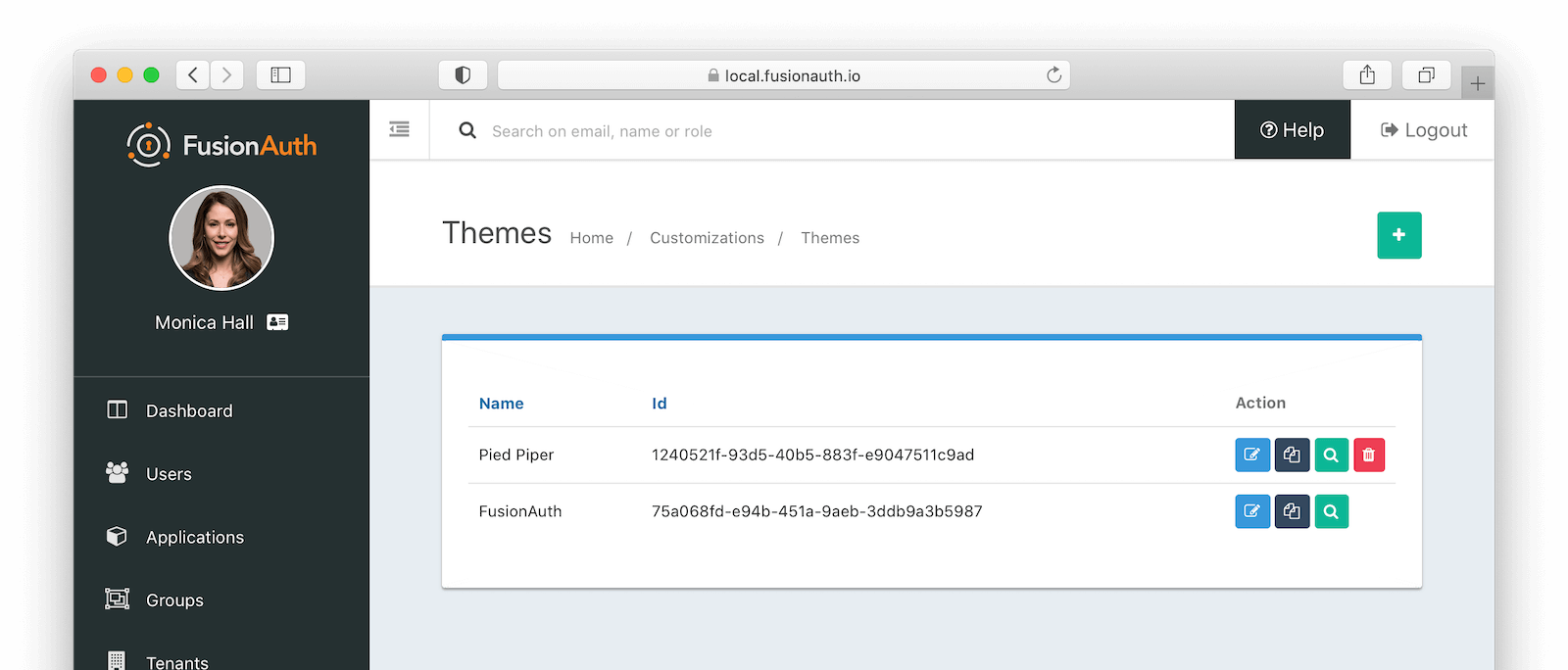
Task: Open the Safari share menu
Action: click(x=1367, y=74)
